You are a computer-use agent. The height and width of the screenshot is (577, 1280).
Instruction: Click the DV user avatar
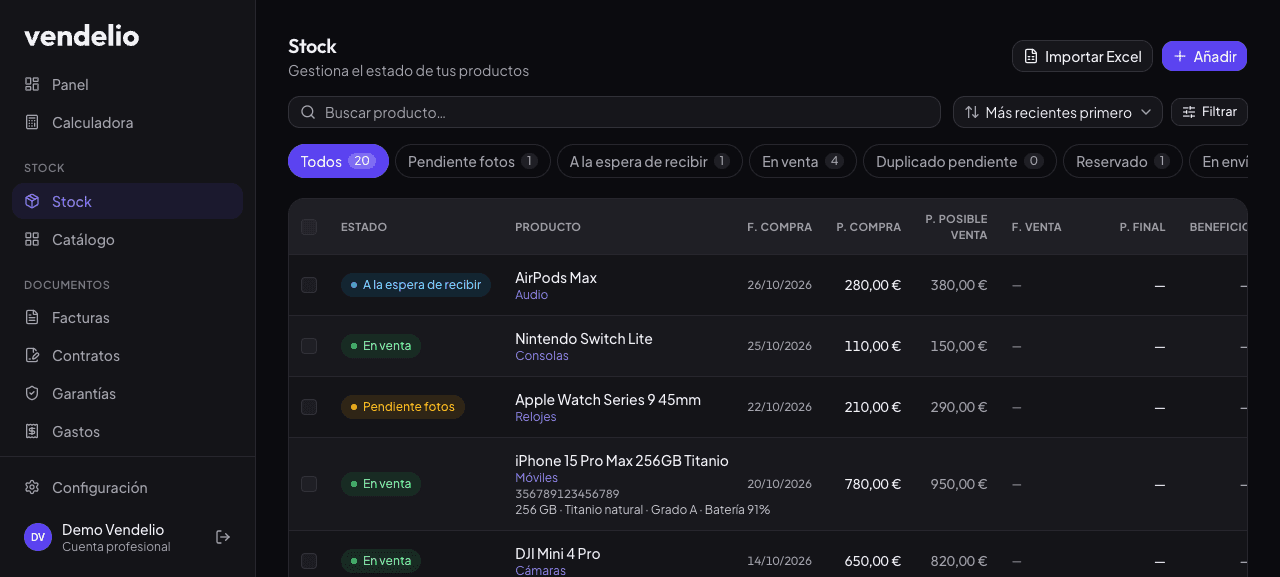(38, 537)
